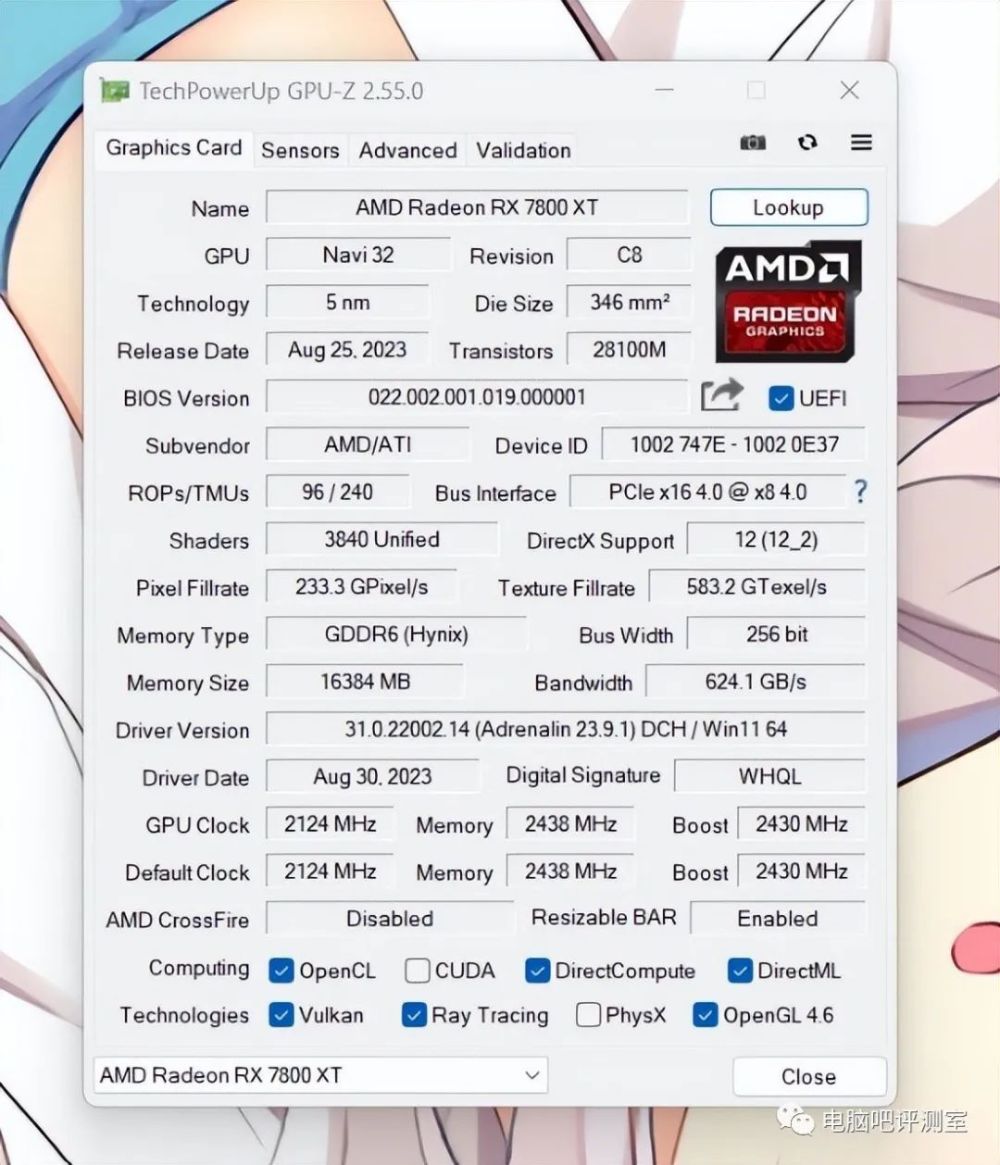The height and width of the screenshot is (1165, 1000).
Task: Click the AMD Radeon Graphics logo
Action: (x=788, y=302)
